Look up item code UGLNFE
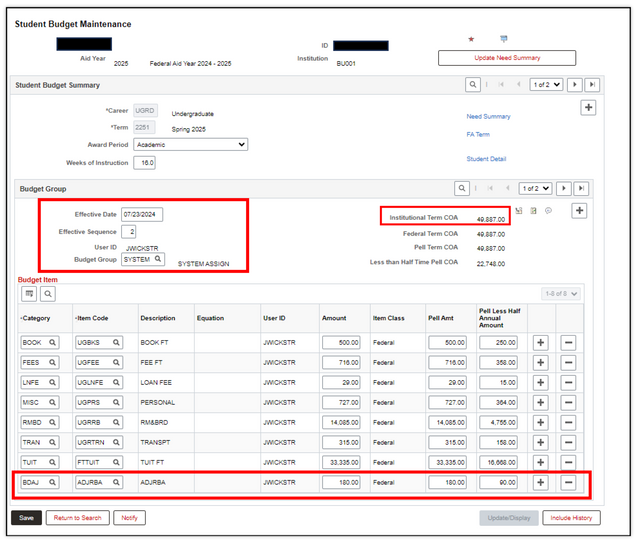Screen dimensions: 636x543 coord(116,382)
